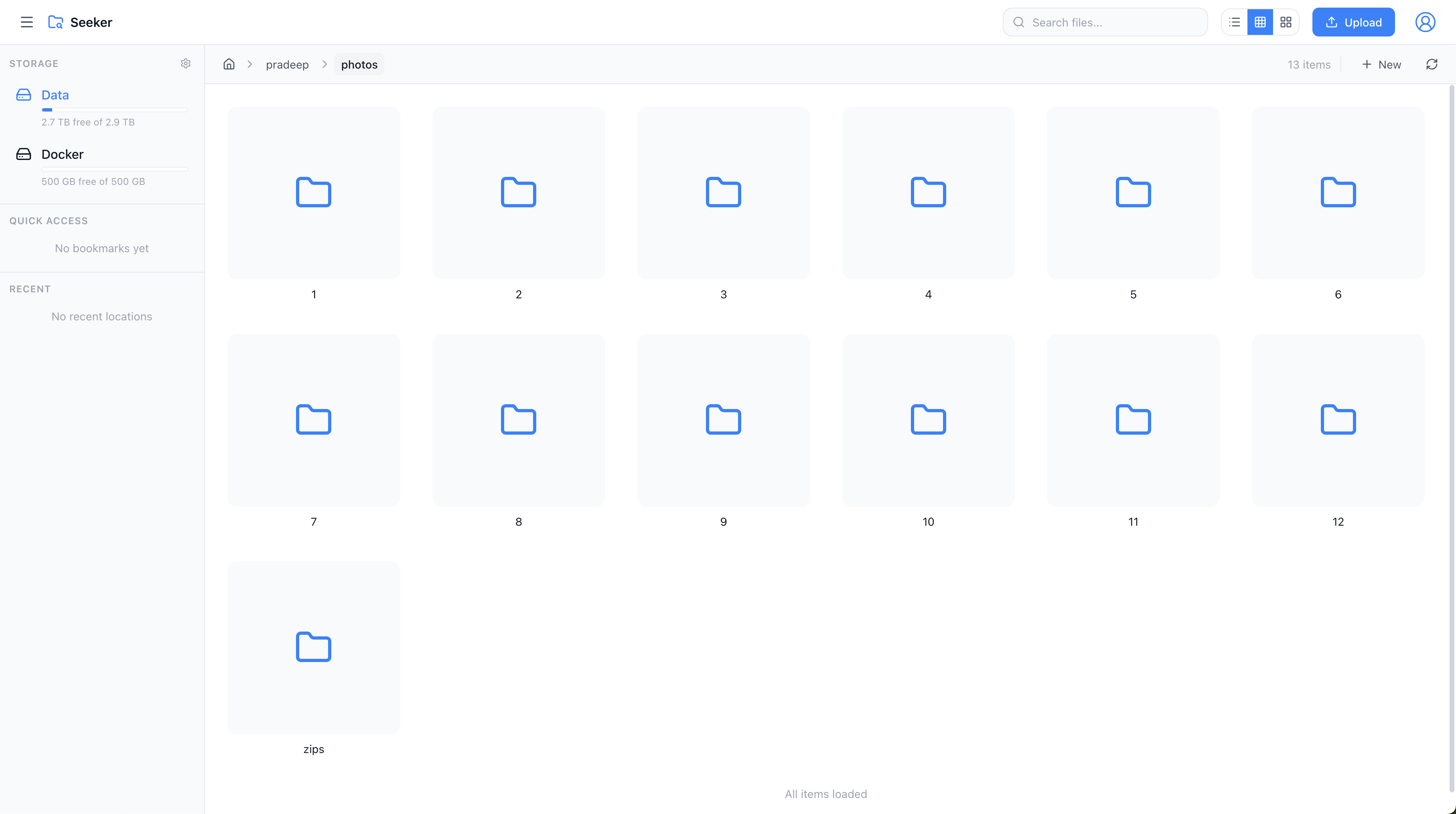Open folder named 10
This screenshot has width=1456, height=814.
pyautogui.click(x=928, y=420)
